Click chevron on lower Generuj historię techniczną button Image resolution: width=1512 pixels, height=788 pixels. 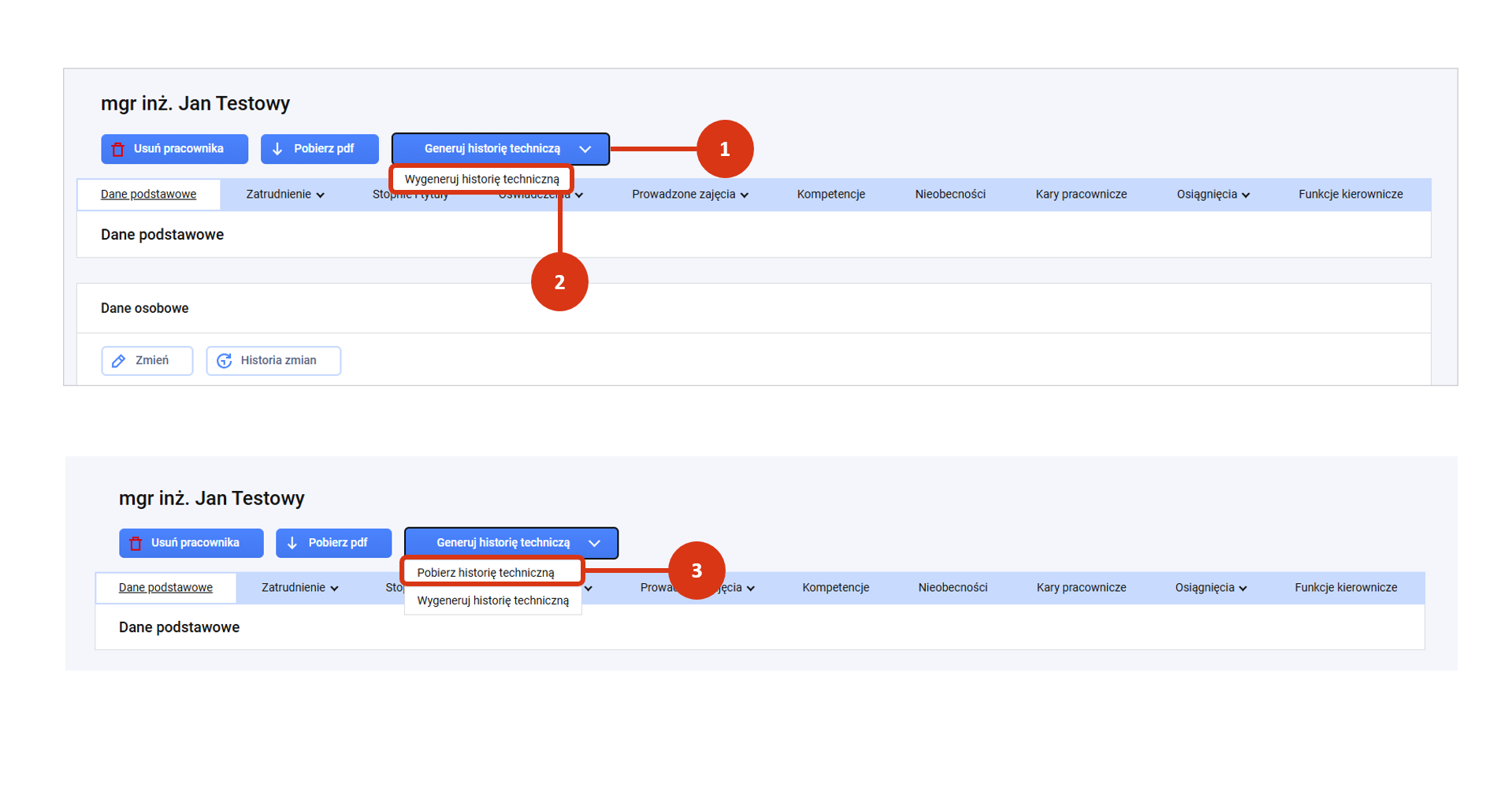click(595, 544)
